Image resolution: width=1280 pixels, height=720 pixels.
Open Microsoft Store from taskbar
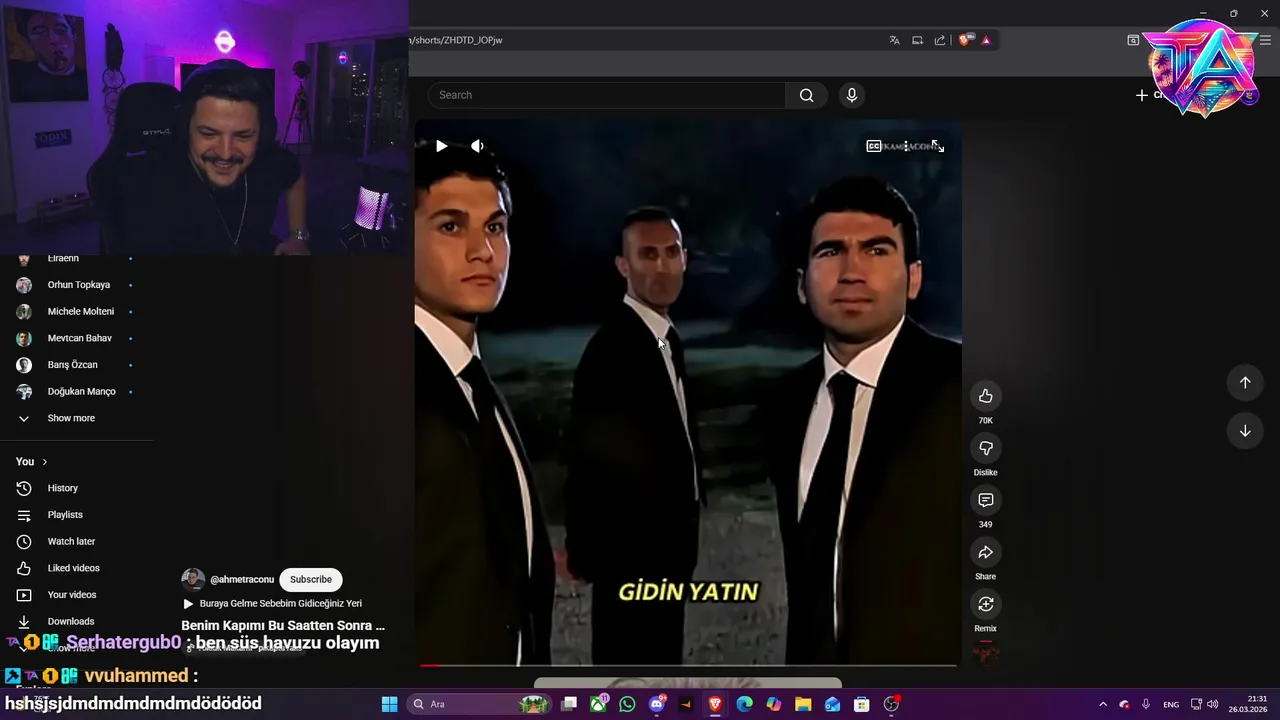point(861,704)
